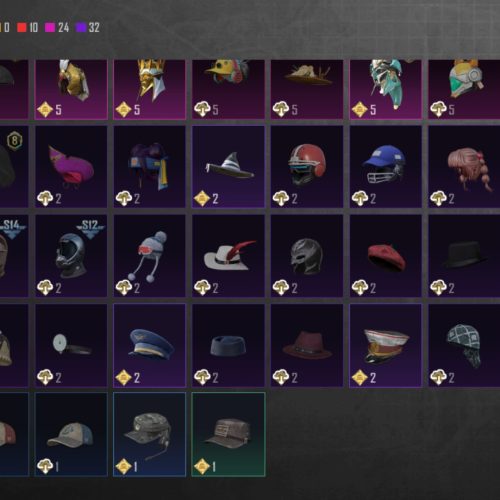Select the pom-pom winter beanie
500x500 pixels.
tap(150, 256)
